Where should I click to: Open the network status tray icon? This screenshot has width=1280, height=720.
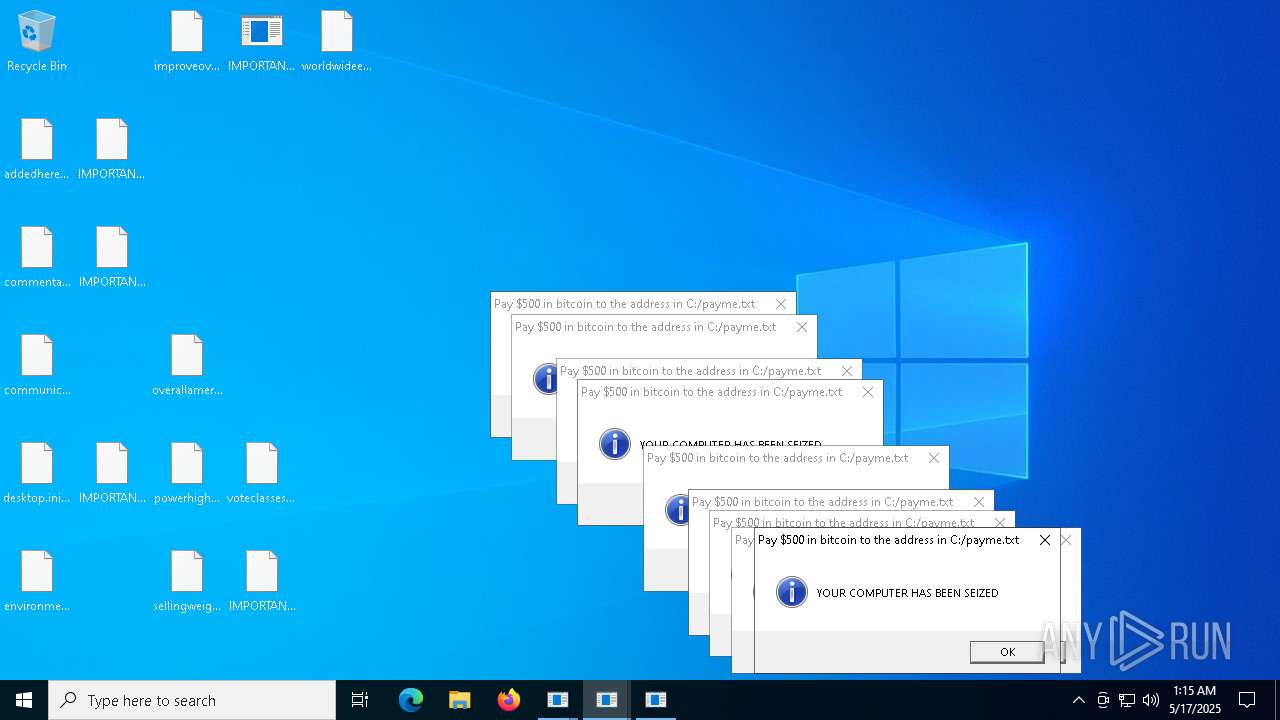(1127, 700)
